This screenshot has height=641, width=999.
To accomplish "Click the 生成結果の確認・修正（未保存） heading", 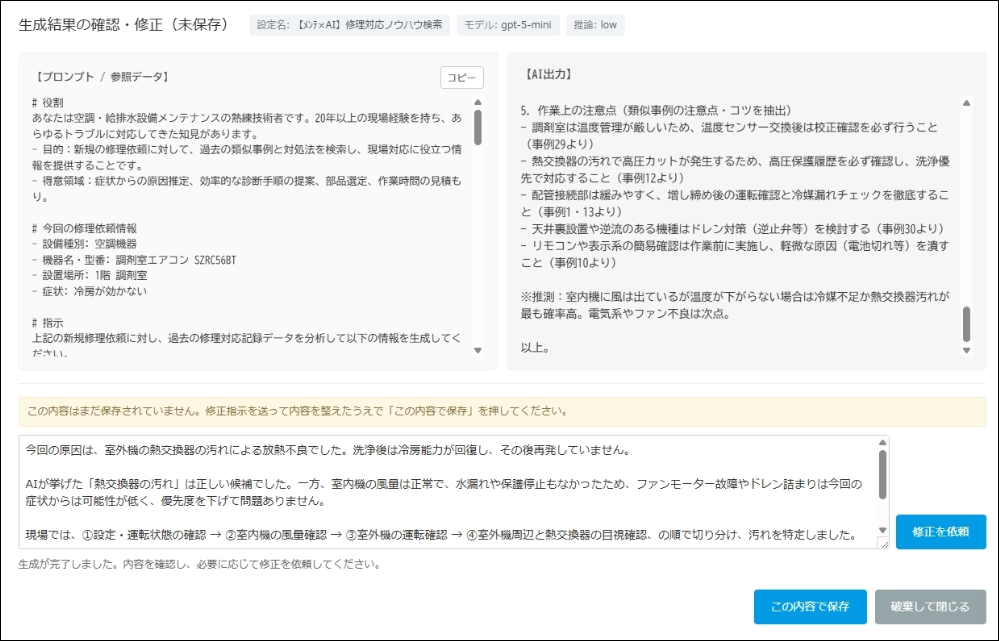I will click(x=123, y=25).
